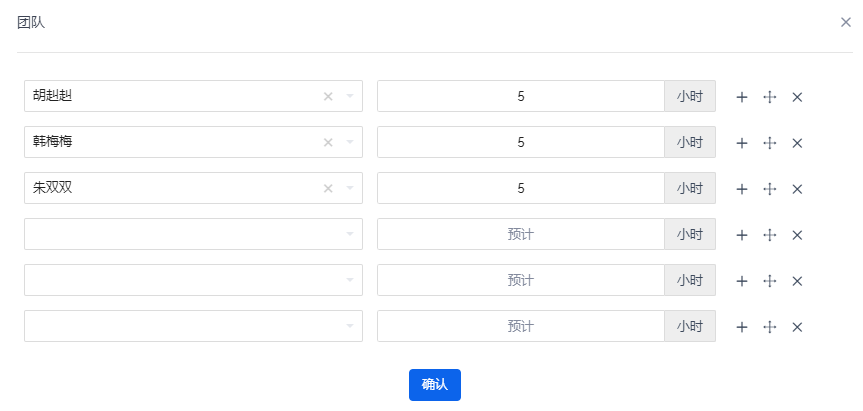
Task: Expand the 朱双双 member dropdown arrow
Action: (350, 189)
